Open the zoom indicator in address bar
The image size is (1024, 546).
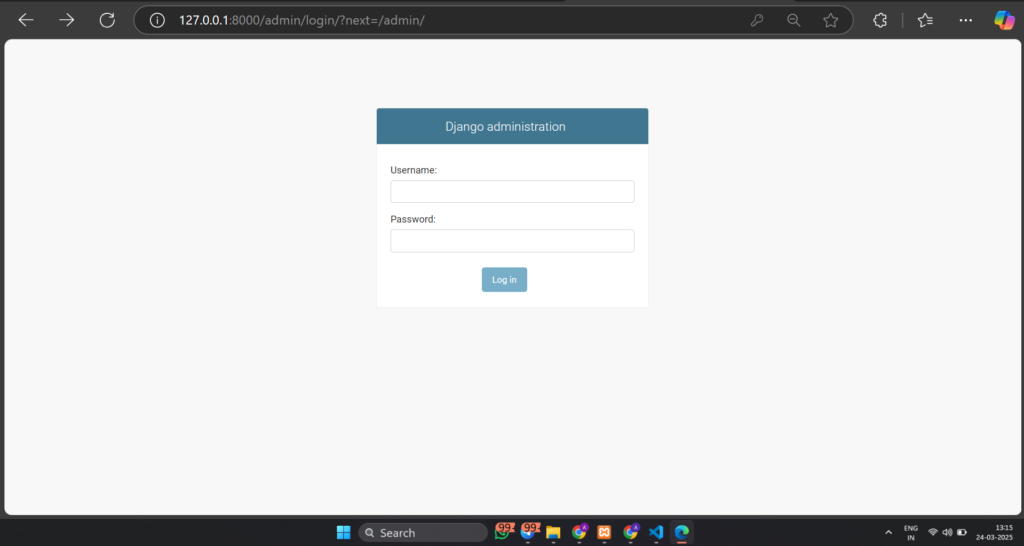click(x=793, y=20)
